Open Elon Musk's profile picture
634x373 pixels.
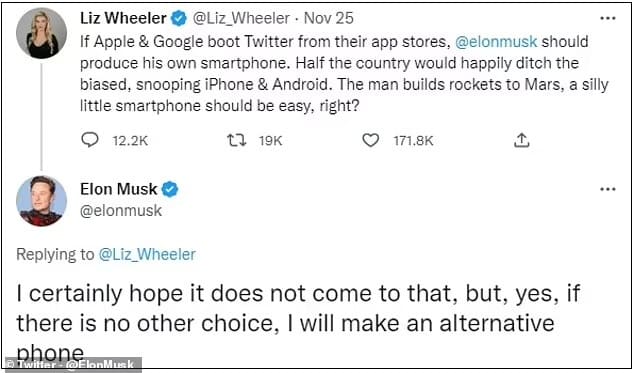[x=41, y=201]
